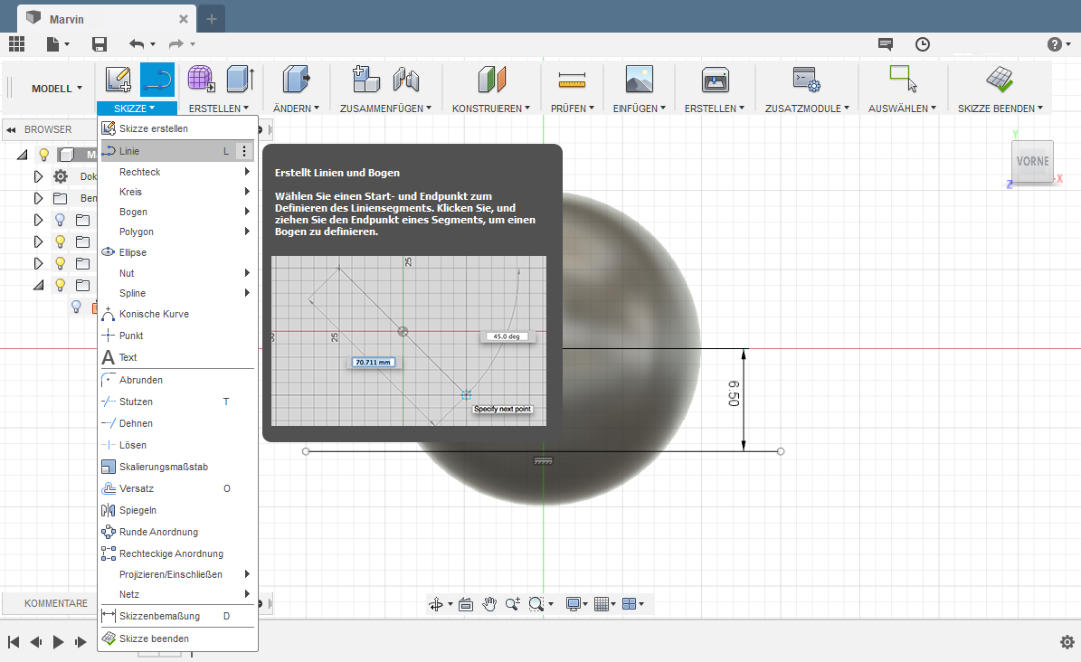Jump to timeline start

(13, 642)
